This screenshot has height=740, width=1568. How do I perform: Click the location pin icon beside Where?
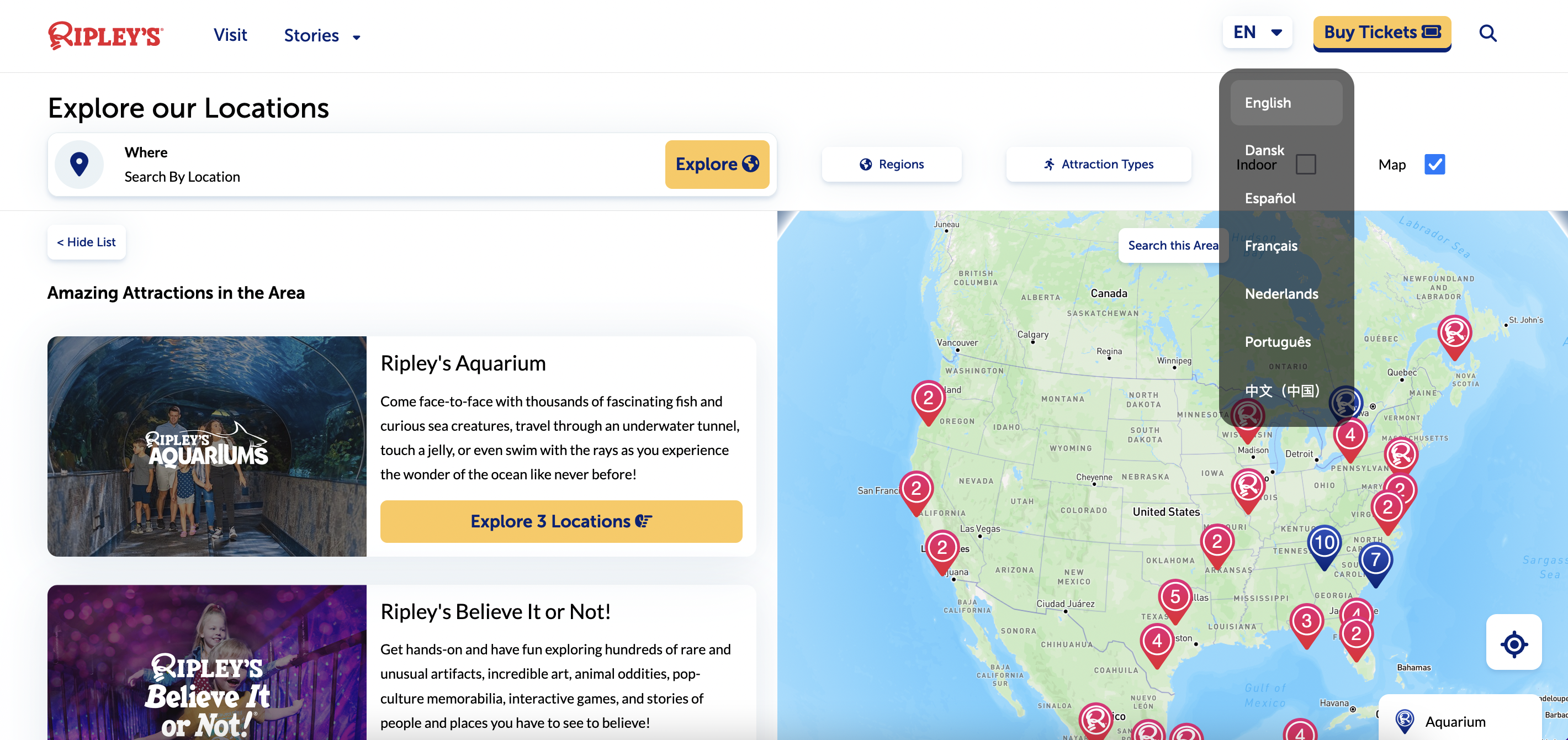point(79,164)
